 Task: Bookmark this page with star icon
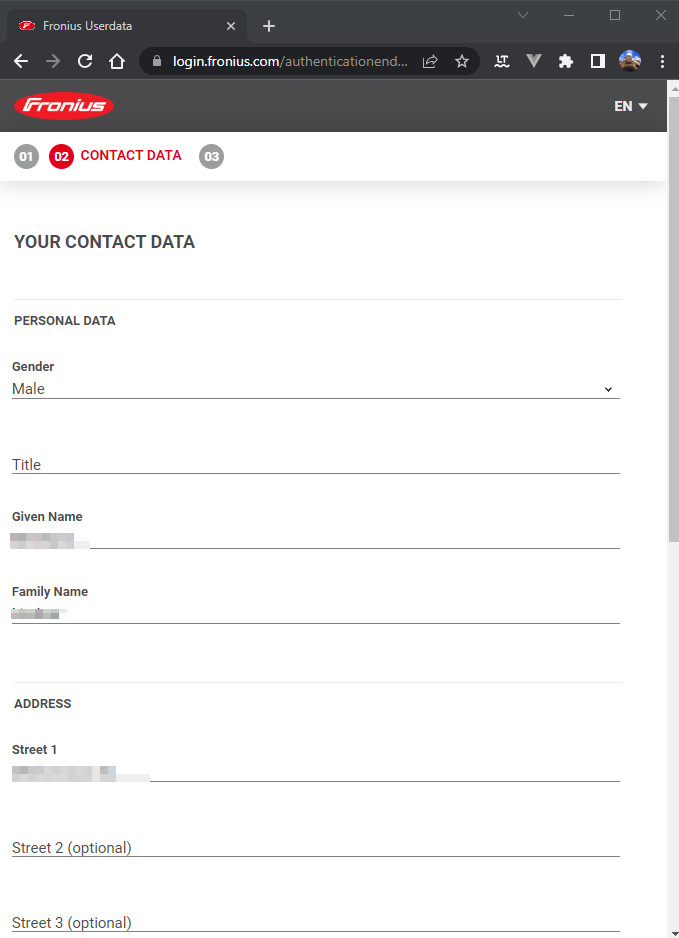[x=462, y=61]
